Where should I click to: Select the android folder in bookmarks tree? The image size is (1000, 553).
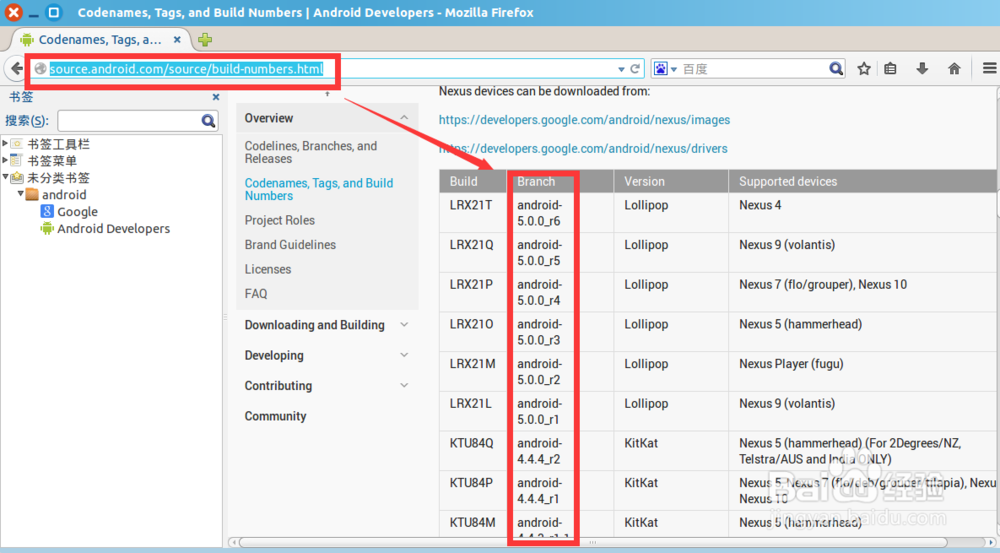pos(64,195)
